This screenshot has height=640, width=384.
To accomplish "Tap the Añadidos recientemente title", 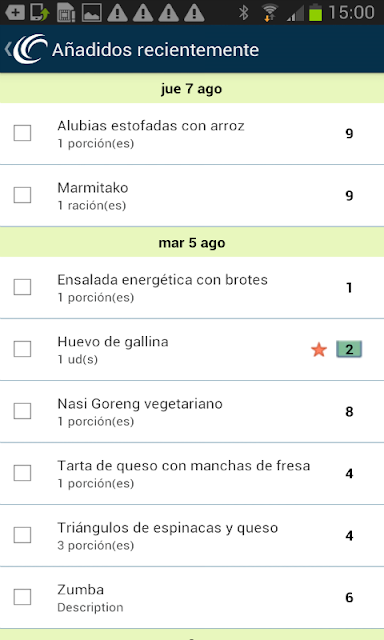I will 155,50.
